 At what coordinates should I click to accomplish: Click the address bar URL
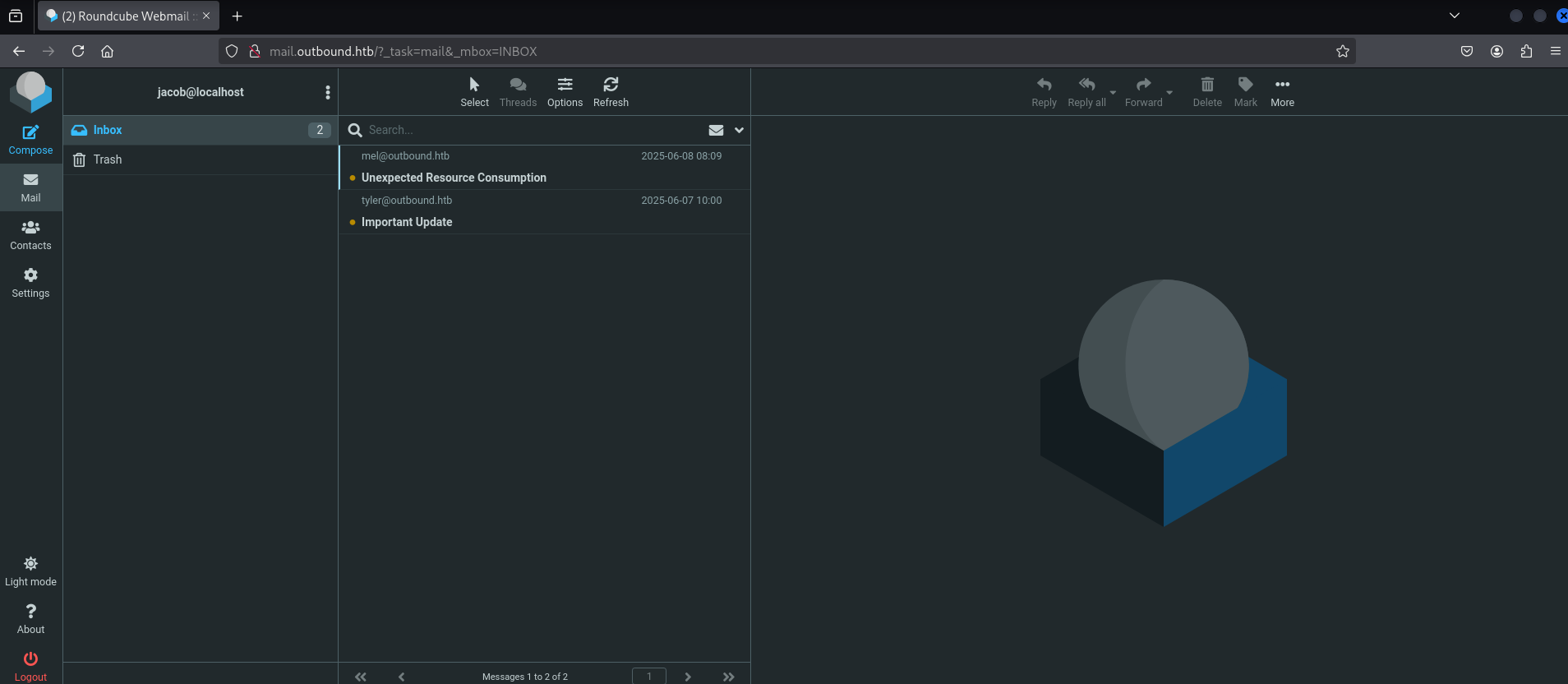point(404,51)
